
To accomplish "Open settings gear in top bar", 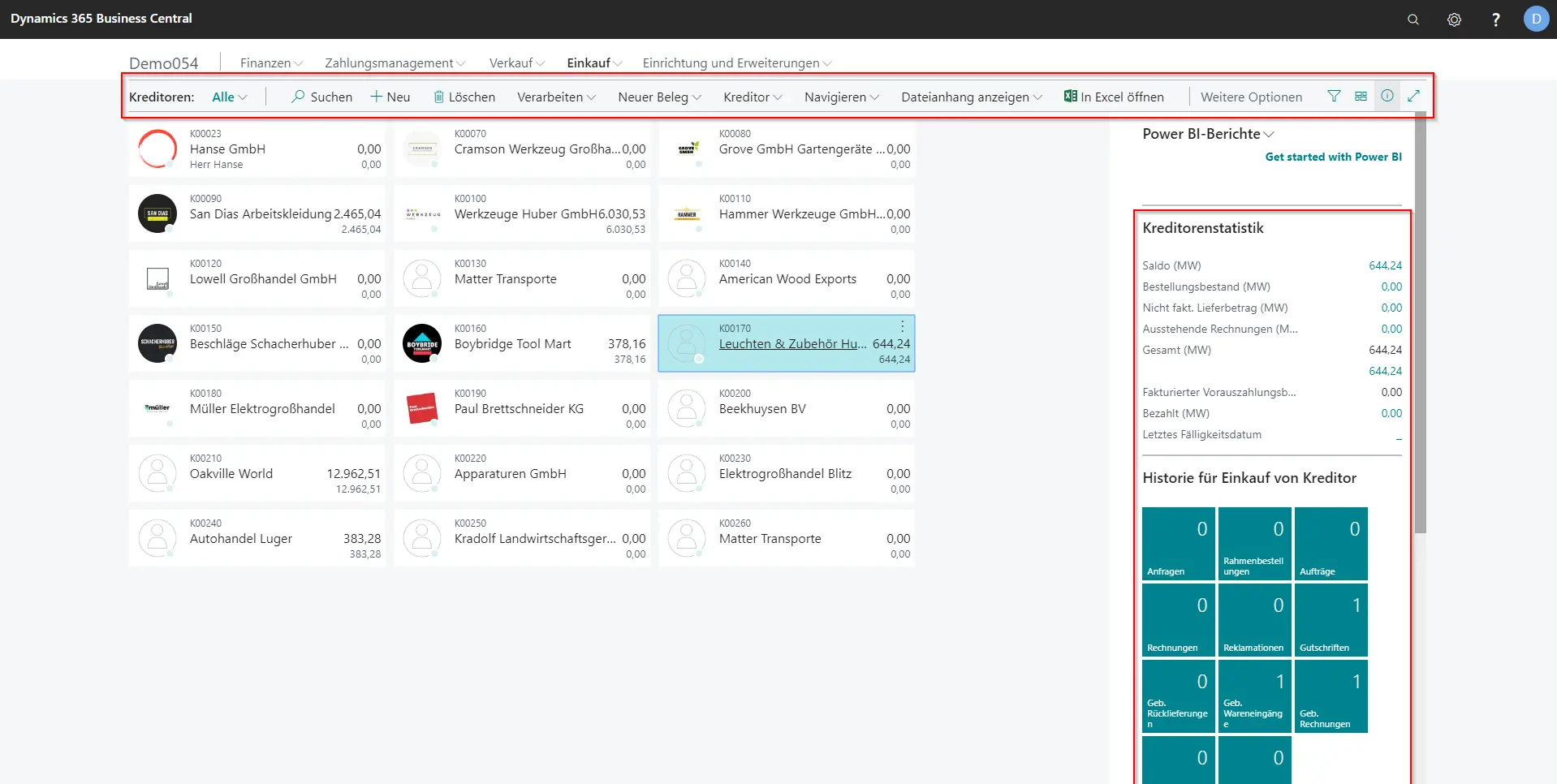I will (x=1455, y=19).
